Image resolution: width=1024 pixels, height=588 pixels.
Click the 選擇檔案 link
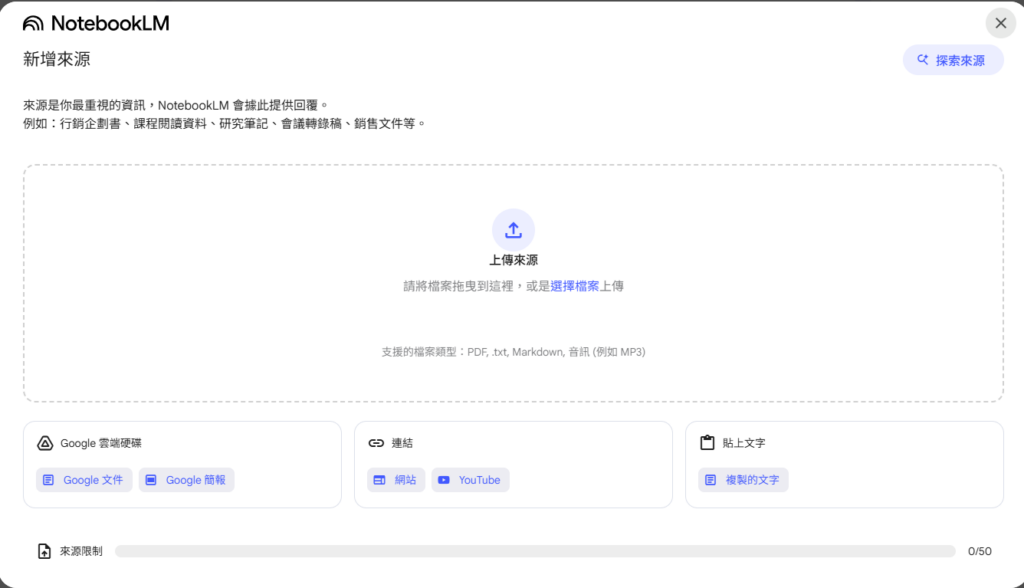pos(575,286)
